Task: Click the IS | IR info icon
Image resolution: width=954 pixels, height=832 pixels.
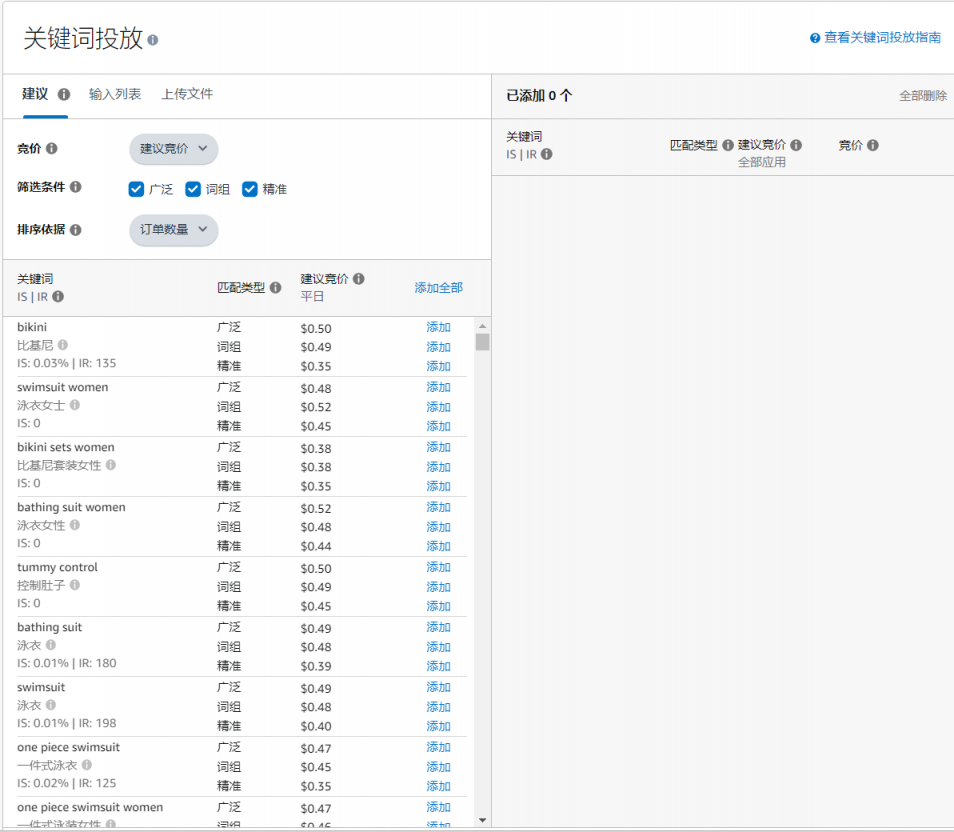Action: [59, 295]
